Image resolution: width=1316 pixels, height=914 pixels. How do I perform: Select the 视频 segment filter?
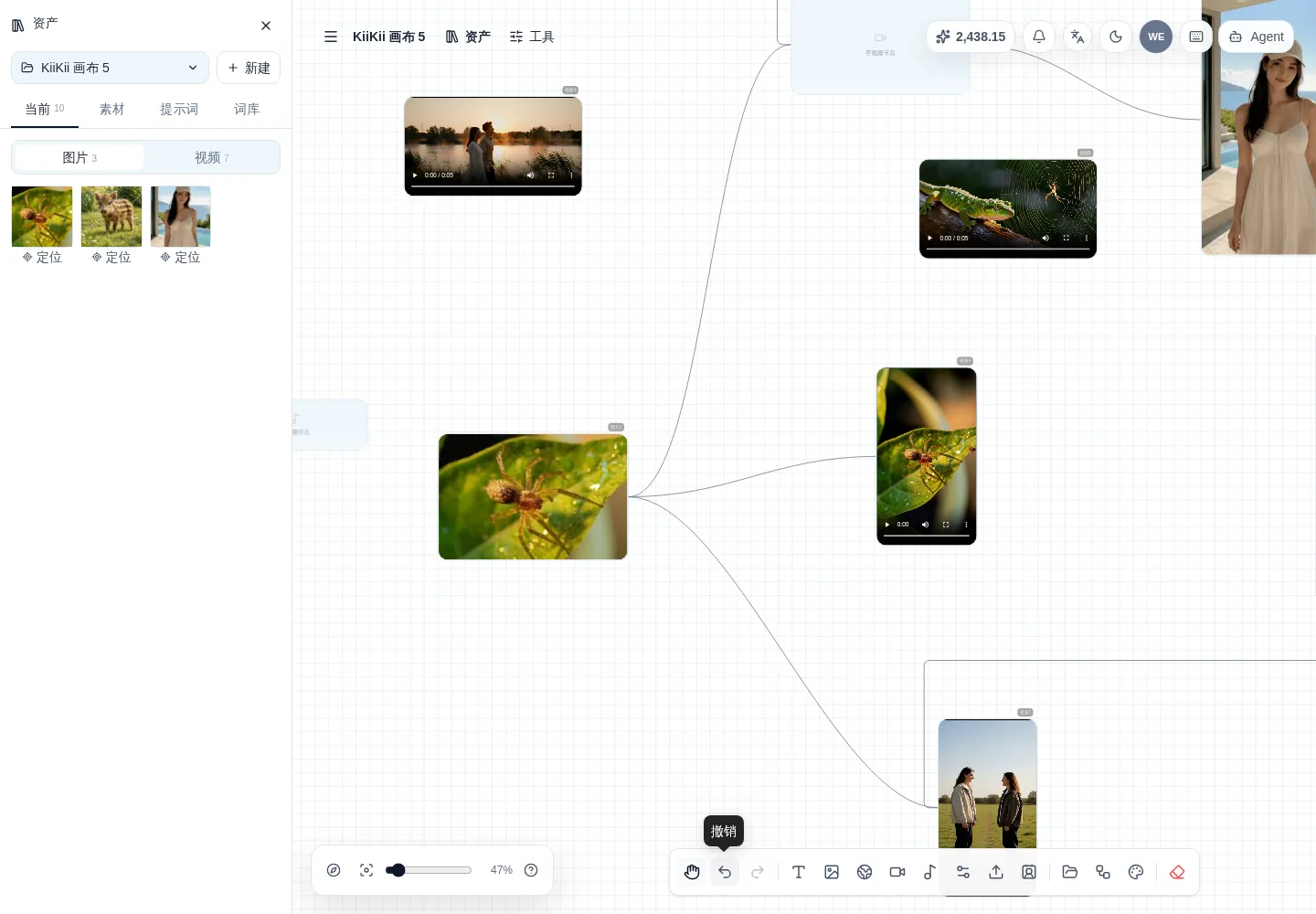pyautogui.click(x=211, y=157)
